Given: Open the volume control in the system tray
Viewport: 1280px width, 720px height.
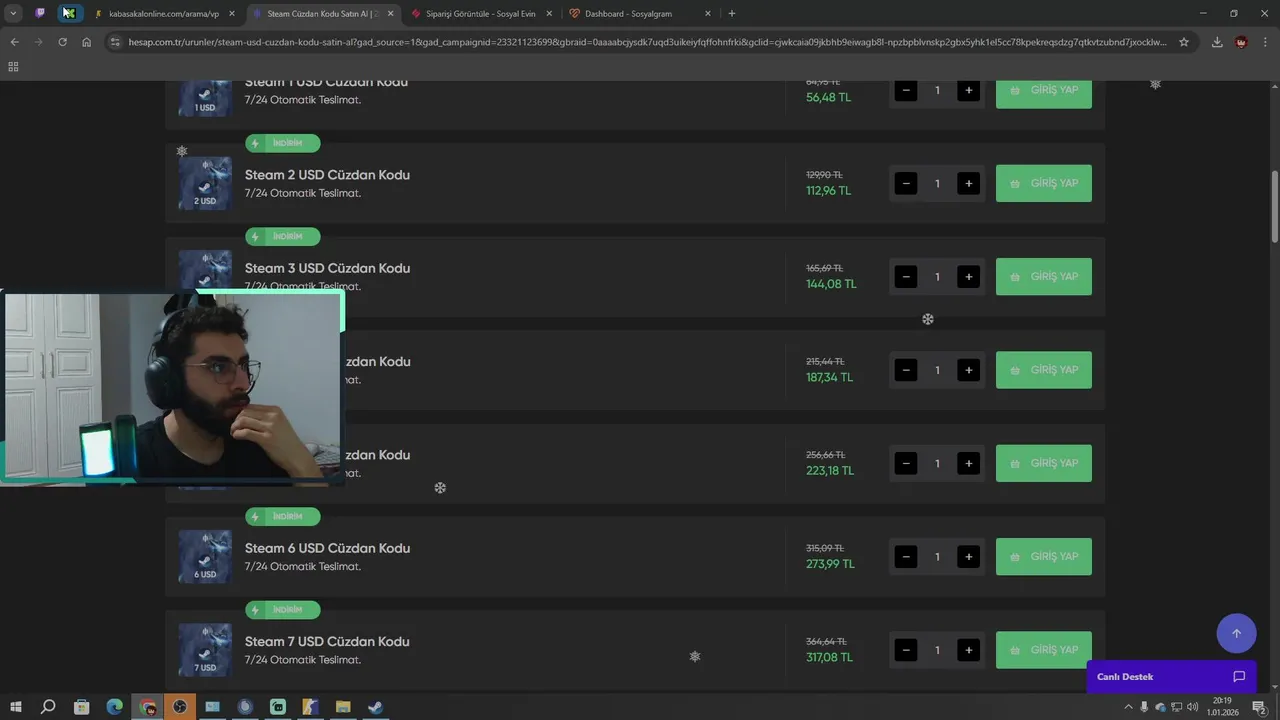Looking at the screenshot, I should pyautogui.click(x=1192, y=707).
